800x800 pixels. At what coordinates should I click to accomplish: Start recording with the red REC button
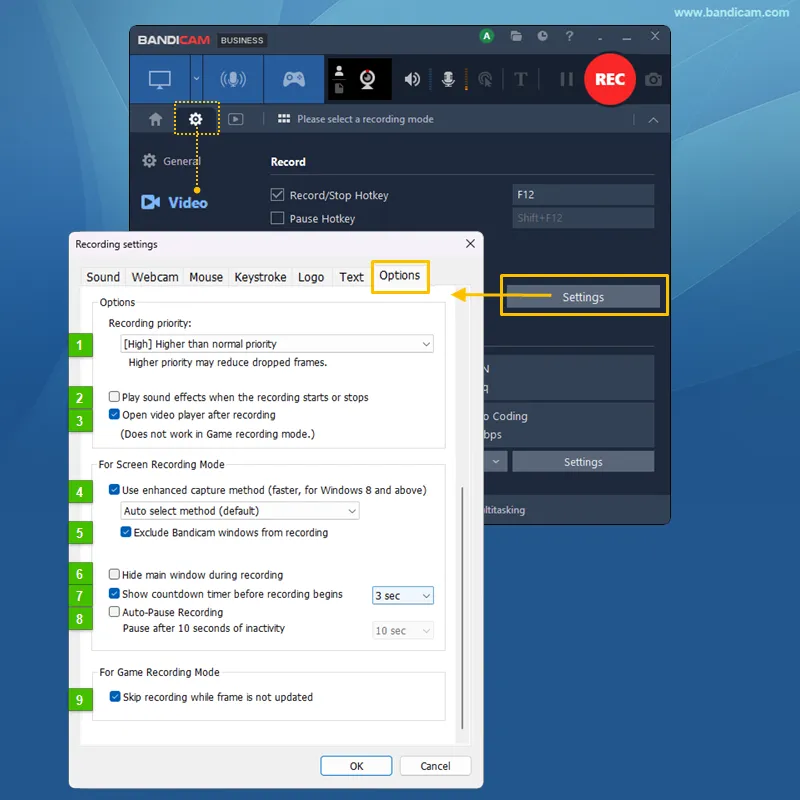(610, 80)
